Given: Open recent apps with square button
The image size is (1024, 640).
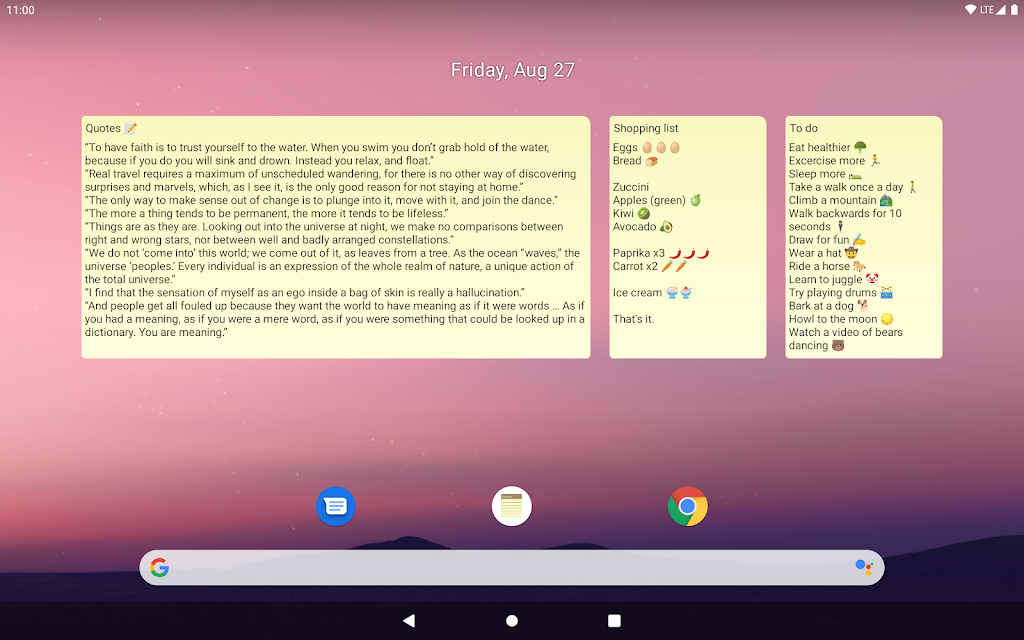Looking at the screenshot, I should [614, 620].
